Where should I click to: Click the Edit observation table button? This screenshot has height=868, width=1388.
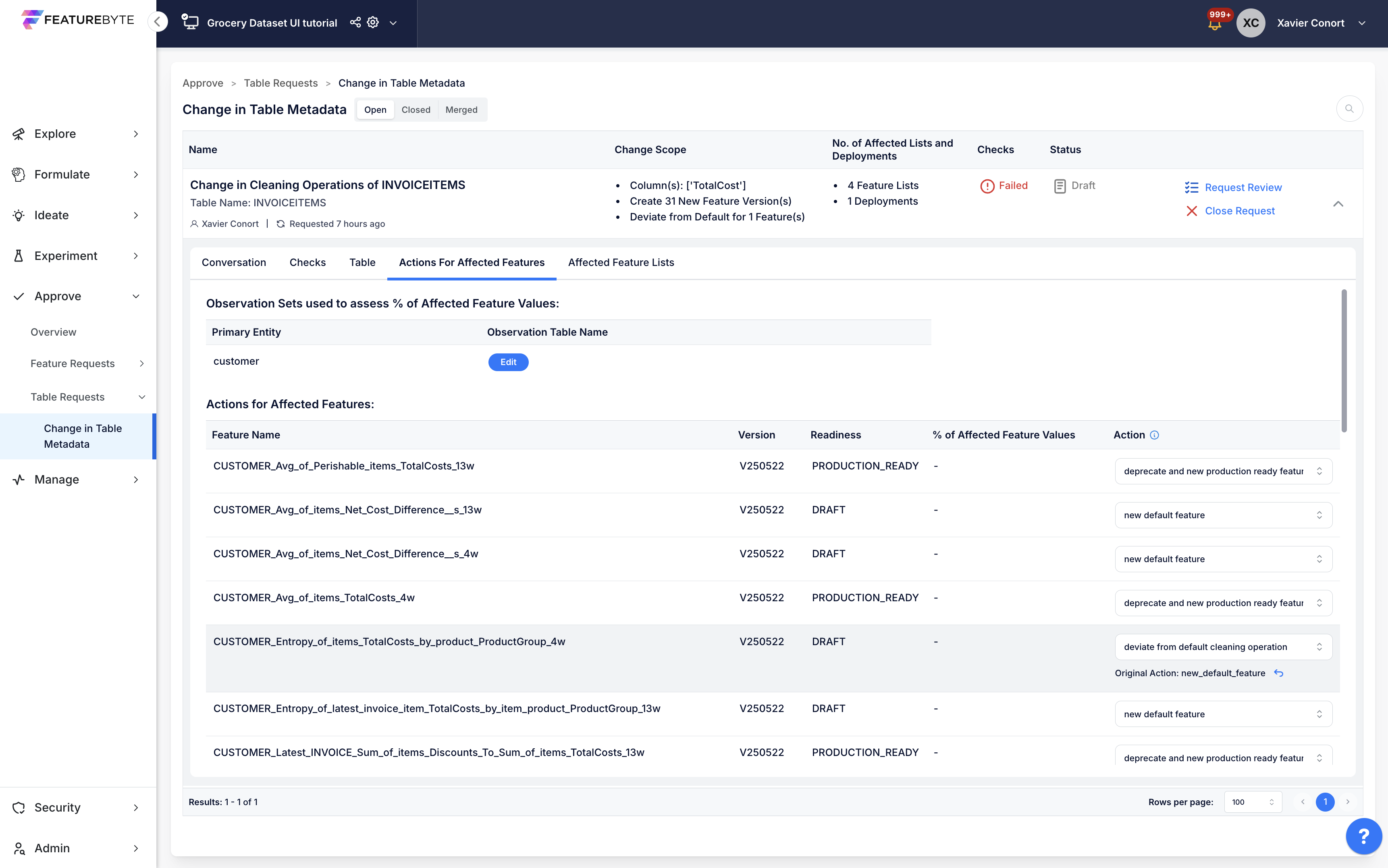click(x=509, y=362)
